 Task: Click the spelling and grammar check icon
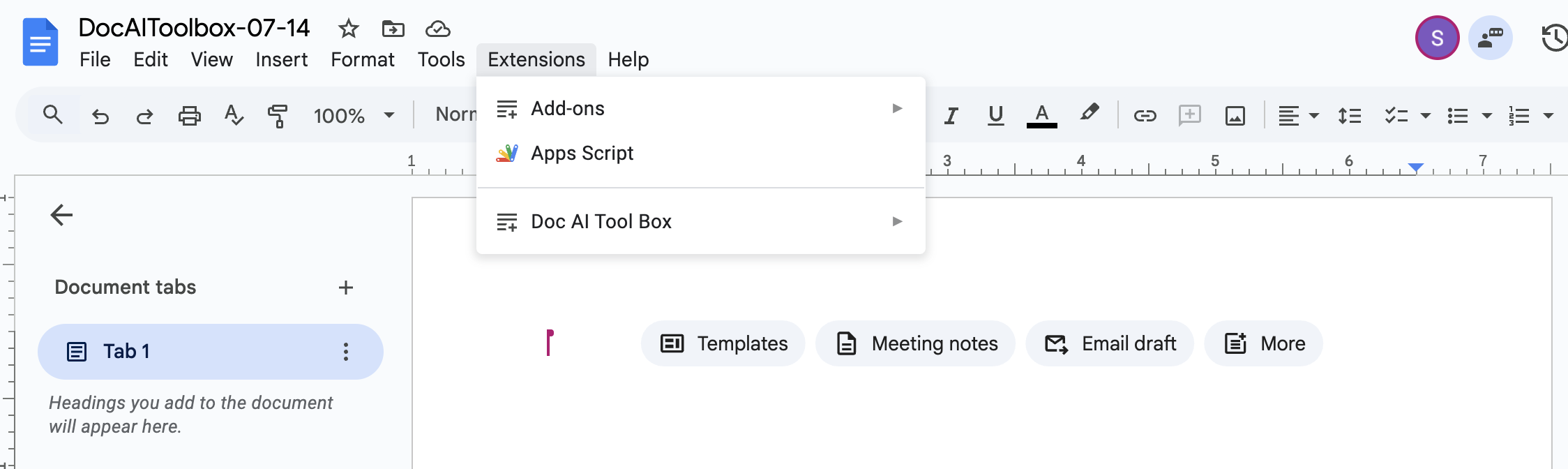(x=234, y=115)
